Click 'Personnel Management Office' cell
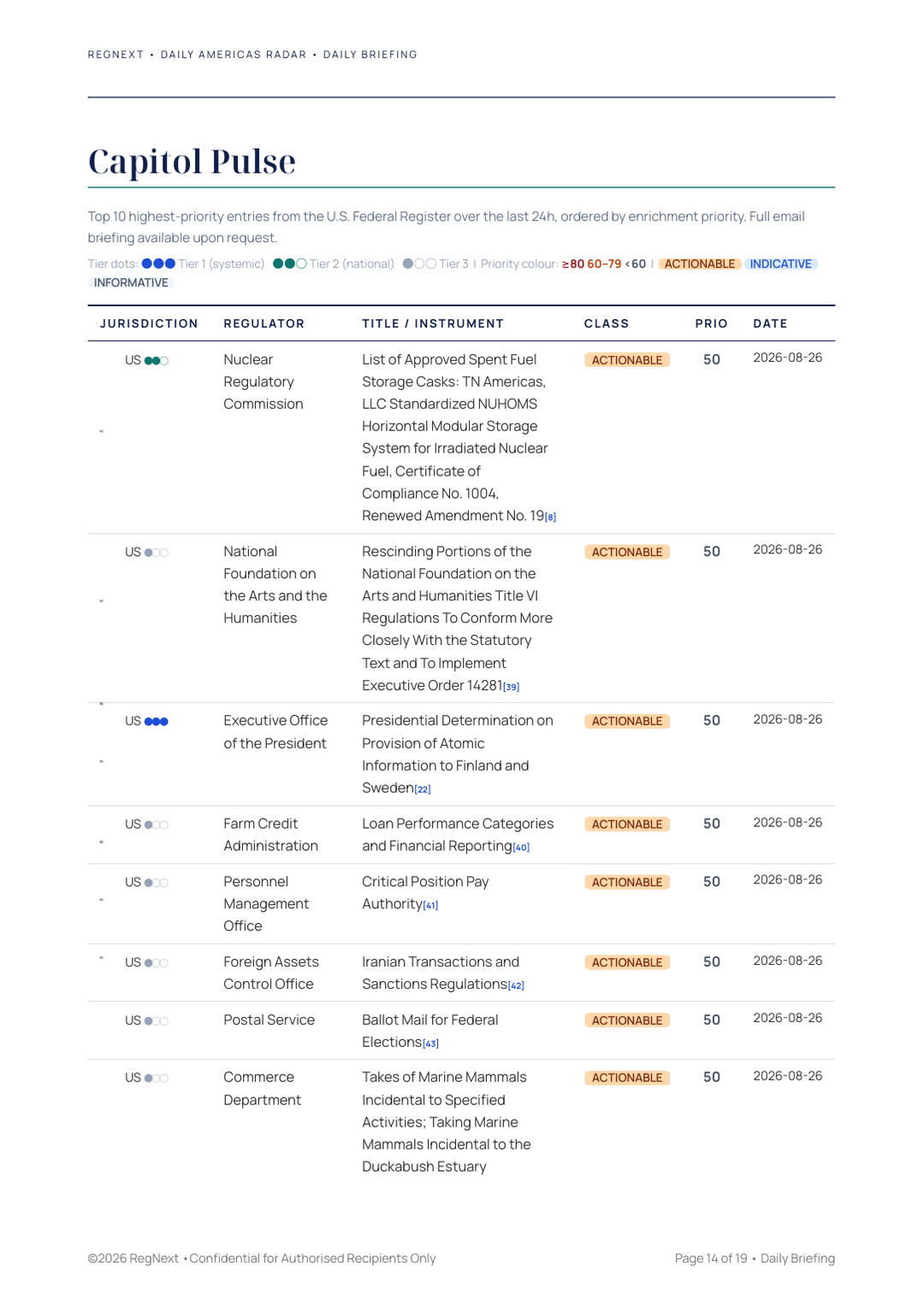Screen dimensions: 924x1307 (266, 904)
